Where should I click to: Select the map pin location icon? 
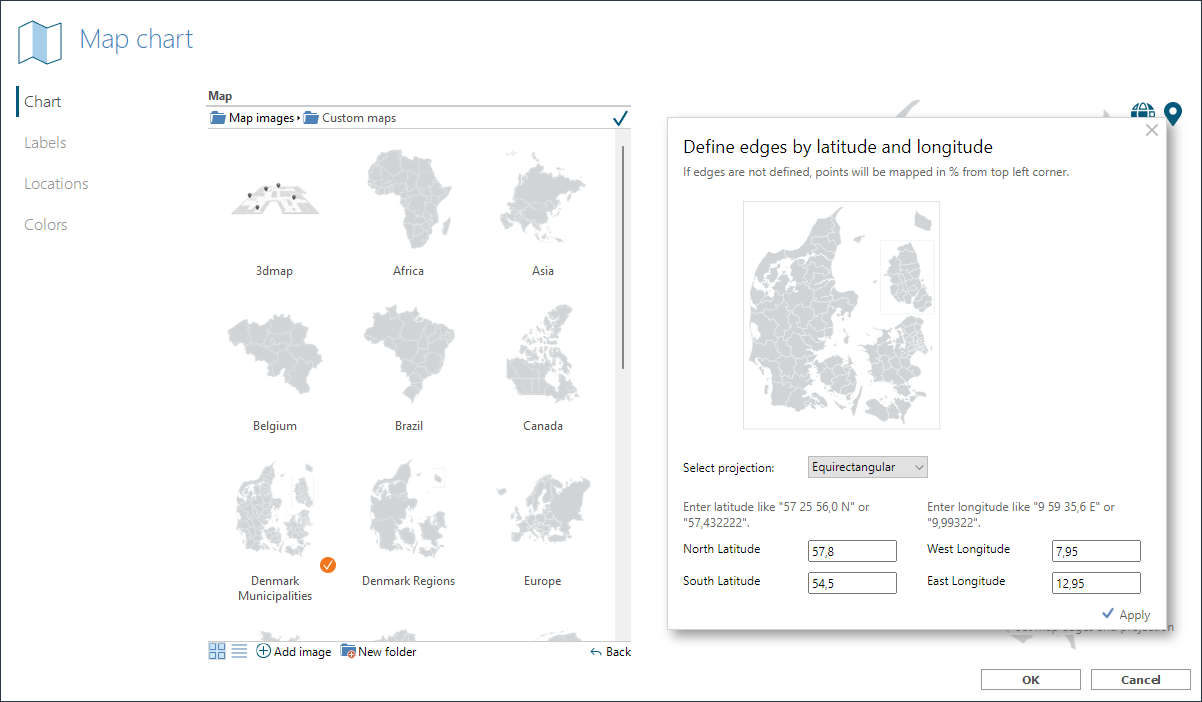(1172, 113)
